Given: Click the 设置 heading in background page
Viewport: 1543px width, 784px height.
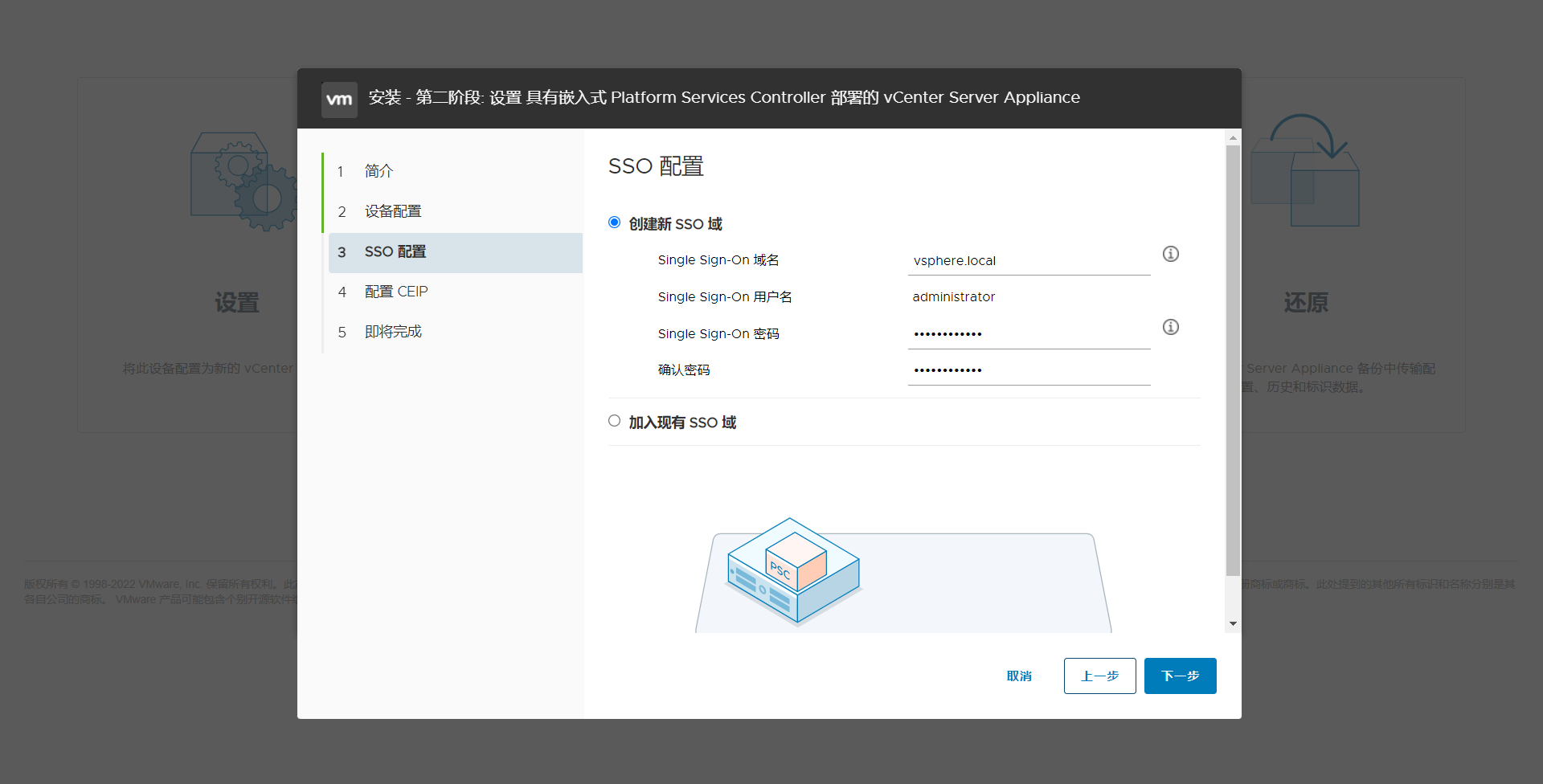Looking at the screenshot, I should (x=237, y=303).
